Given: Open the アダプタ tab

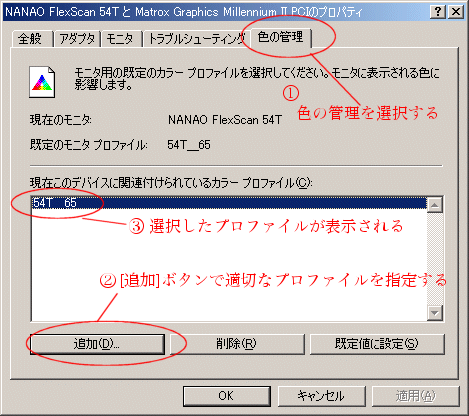Looking at the screenshot, I should coord(77,39).
